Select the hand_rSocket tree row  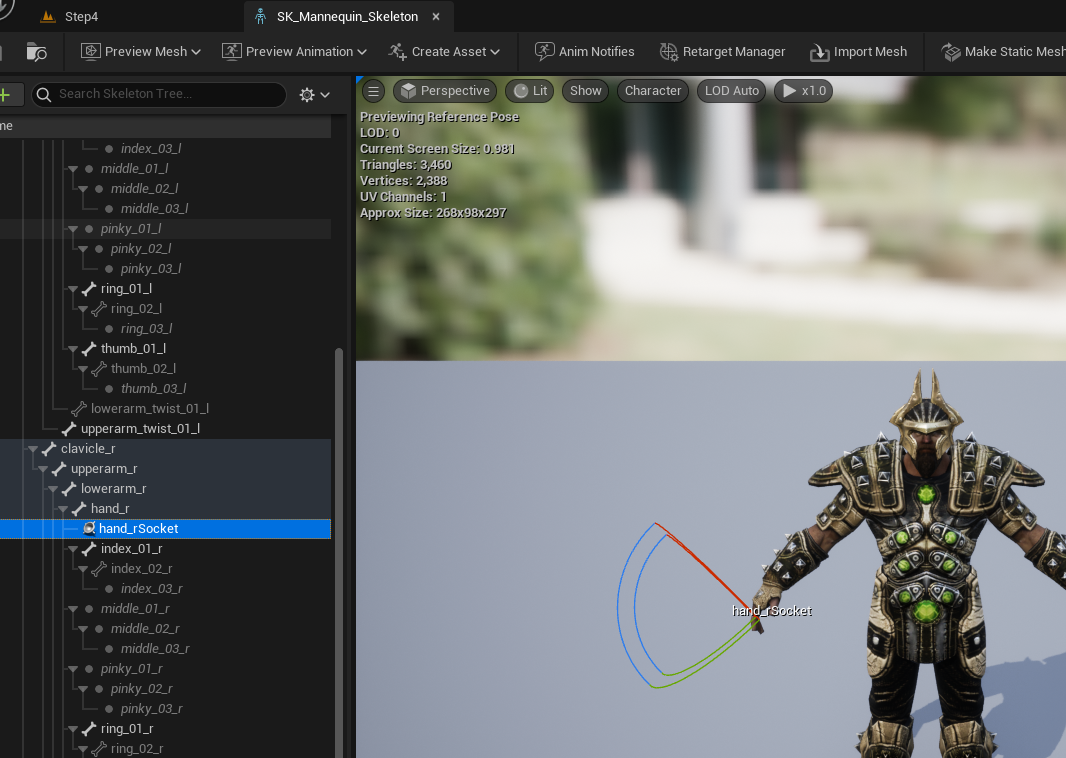click(x=165, y=528)
